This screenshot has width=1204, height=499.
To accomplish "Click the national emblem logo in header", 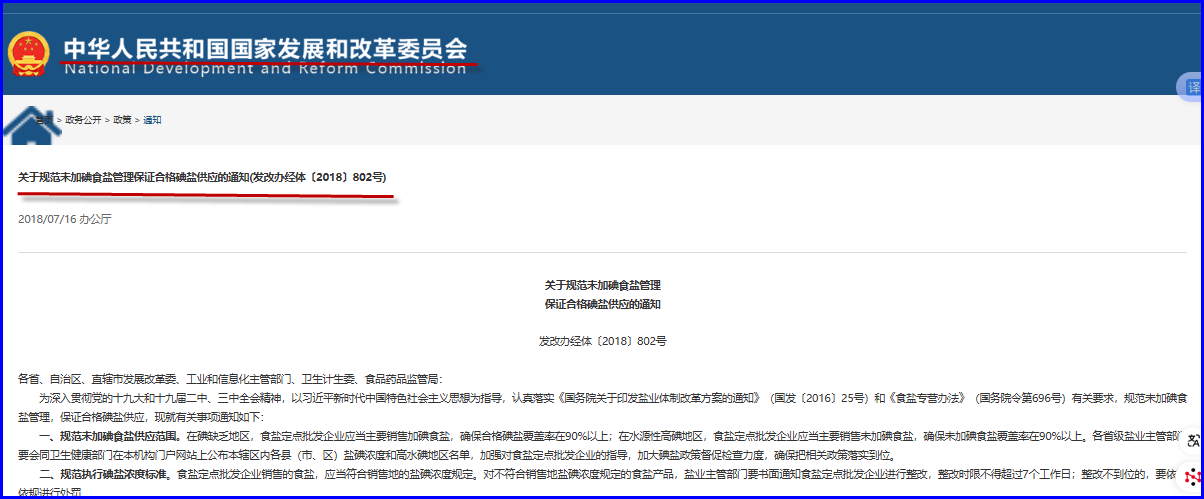I will (x=29, y=54).
